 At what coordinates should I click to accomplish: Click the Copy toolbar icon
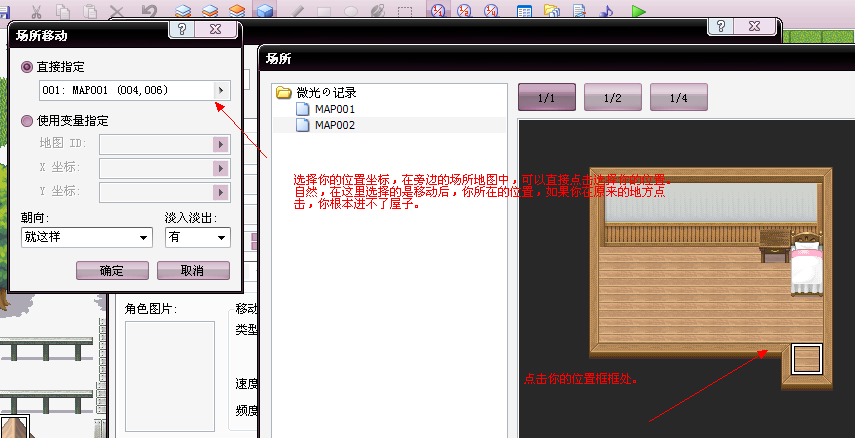63,11
